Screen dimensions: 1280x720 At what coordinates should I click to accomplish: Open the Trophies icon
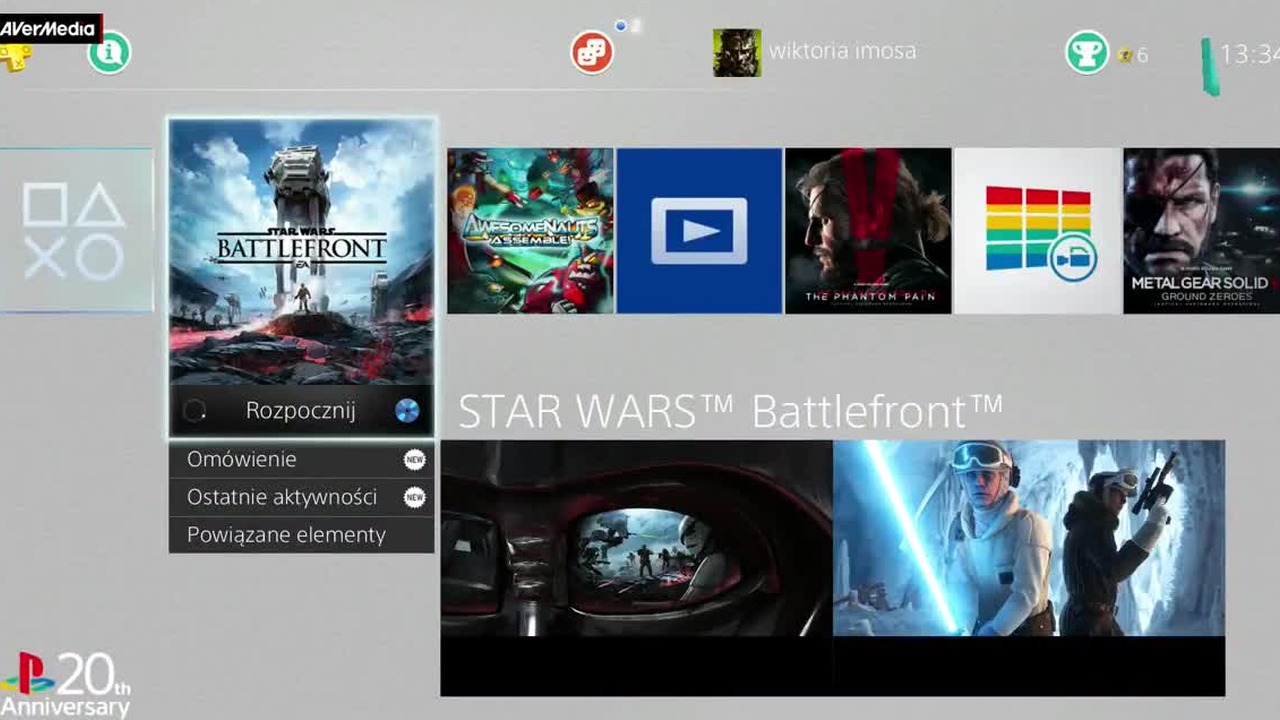(1087, 52)
